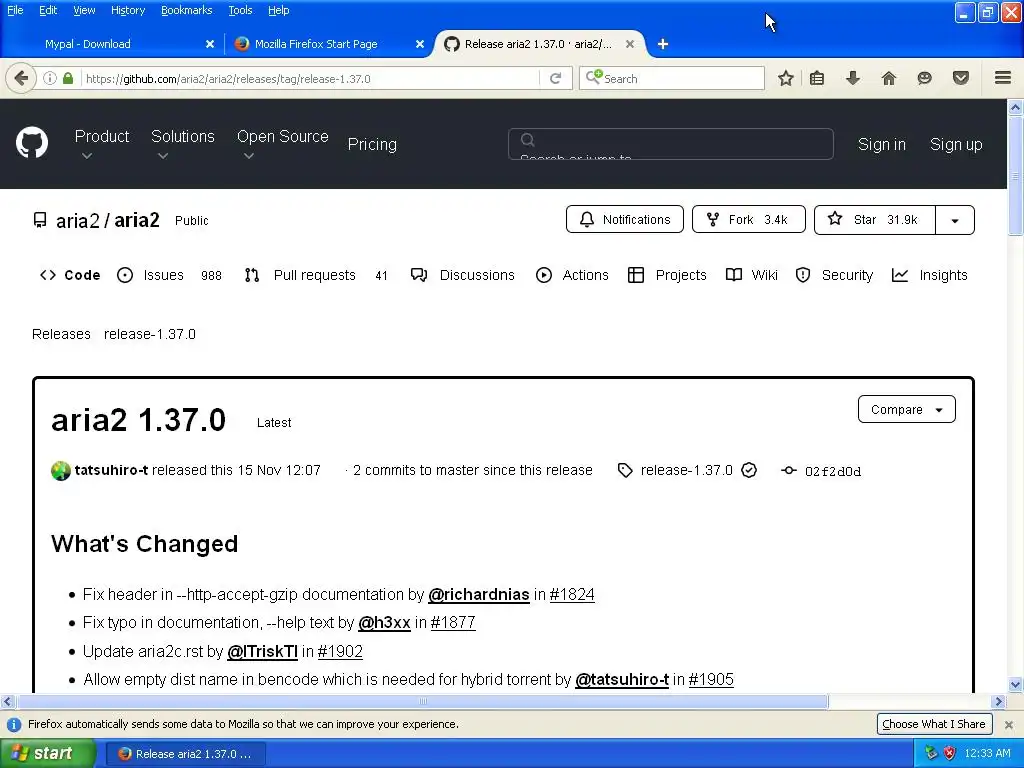Open pull request #1877 link

(453, 622)
